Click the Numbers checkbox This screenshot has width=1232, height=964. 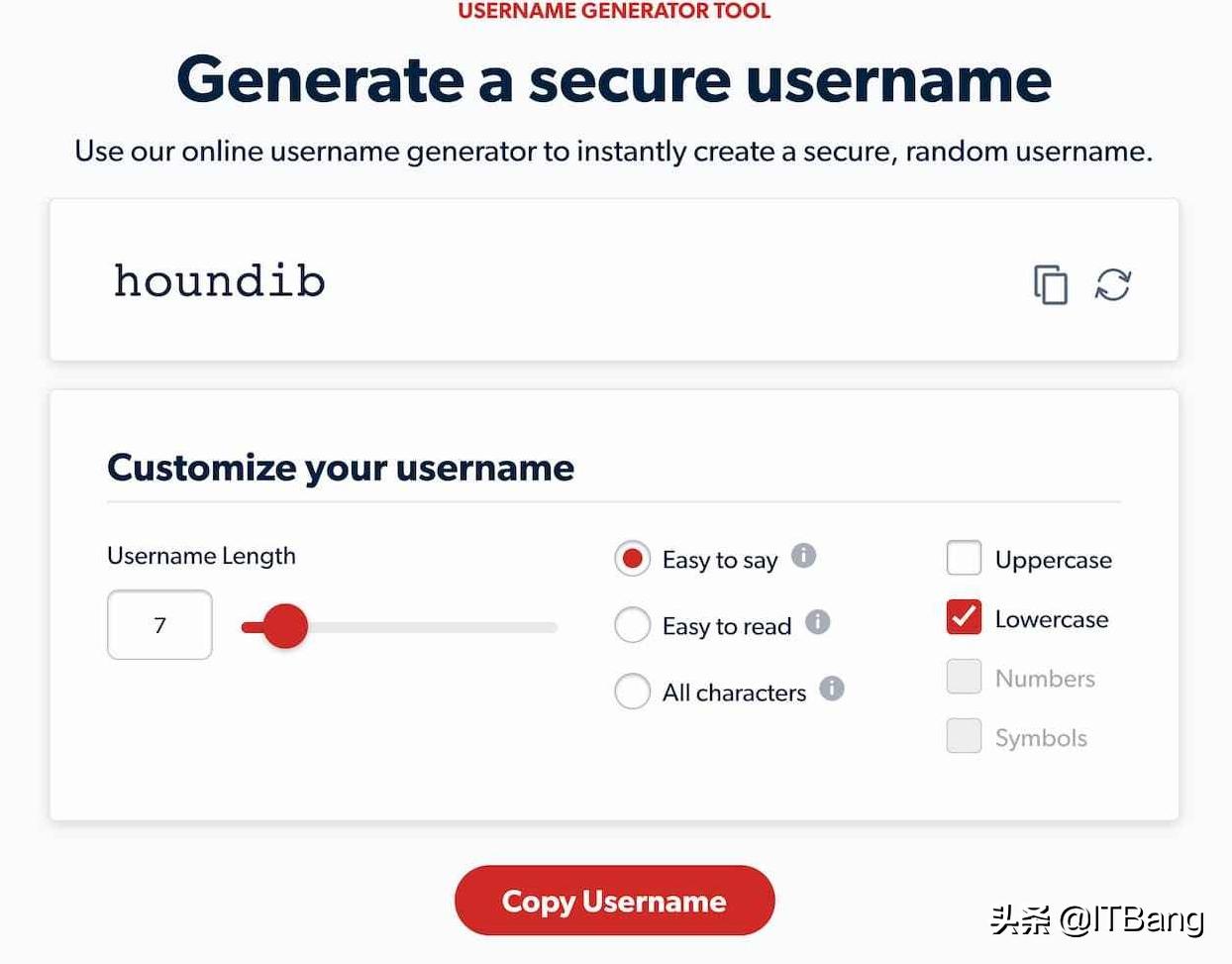pos(963,677)
